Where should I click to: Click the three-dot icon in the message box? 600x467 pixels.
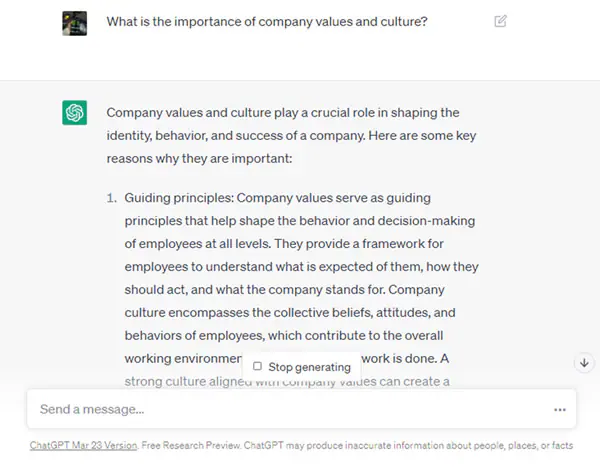click(x=560, y=409)
